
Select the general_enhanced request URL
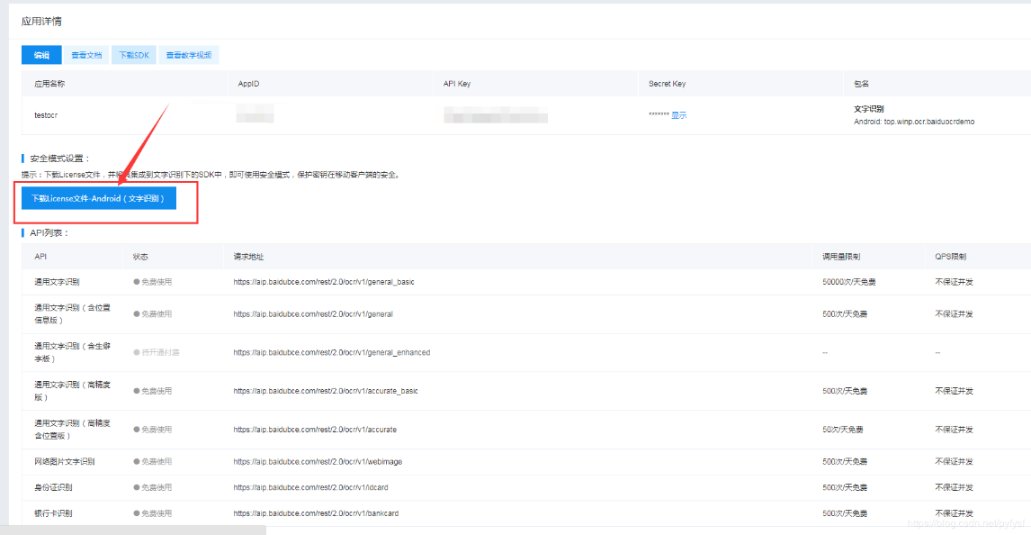(x=331, y=352)
